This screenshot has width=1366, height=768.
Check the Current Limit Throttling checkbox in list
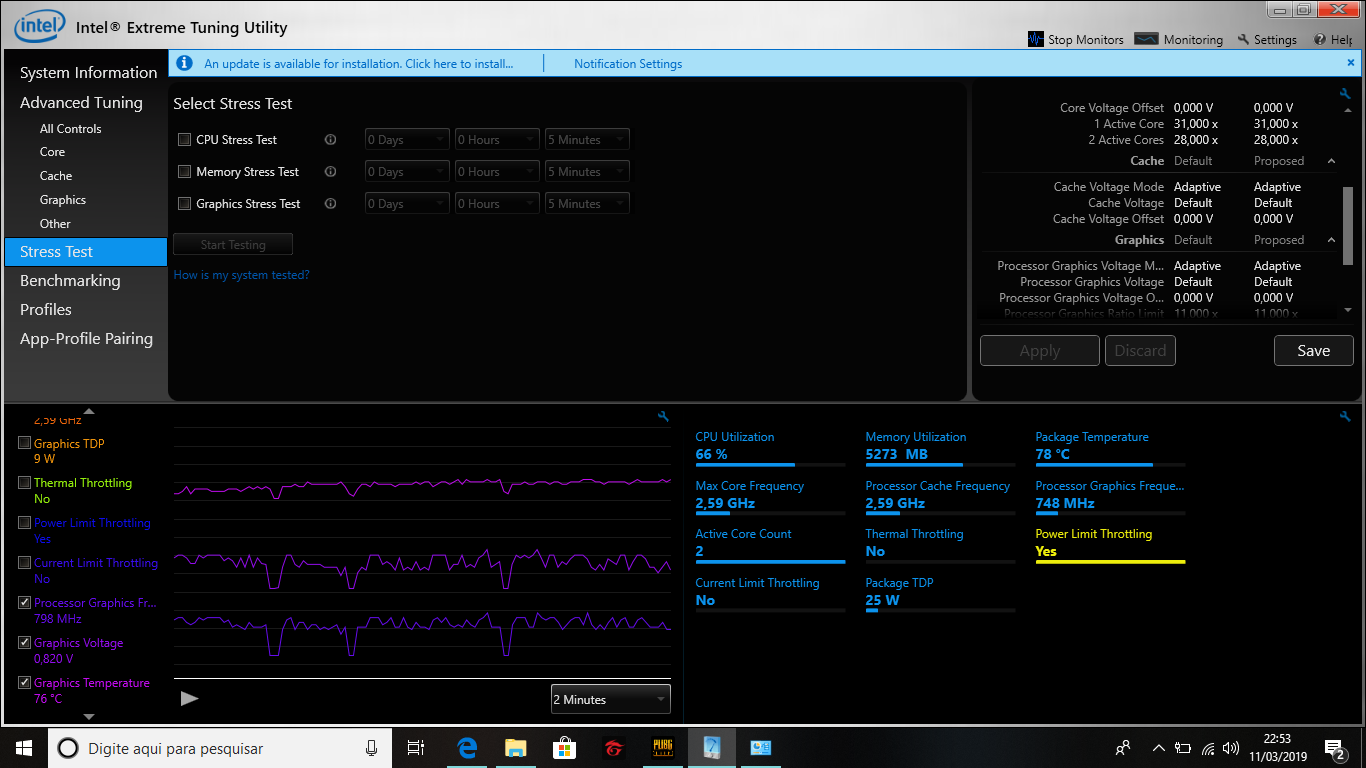pos(25,563)
